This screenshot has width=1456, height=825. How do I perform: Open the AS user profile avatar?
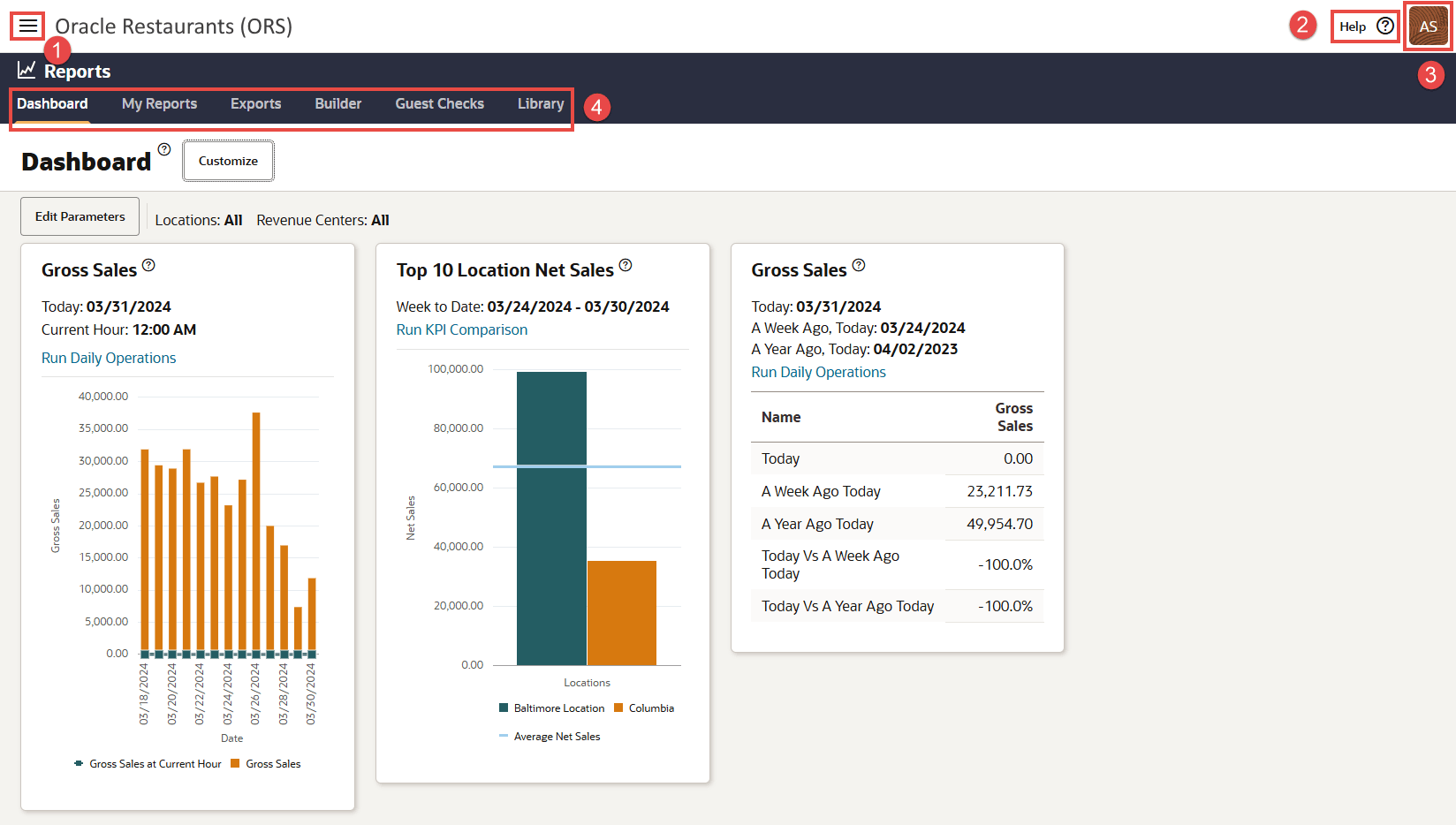pyautogui.click(x=1428, y=26)
